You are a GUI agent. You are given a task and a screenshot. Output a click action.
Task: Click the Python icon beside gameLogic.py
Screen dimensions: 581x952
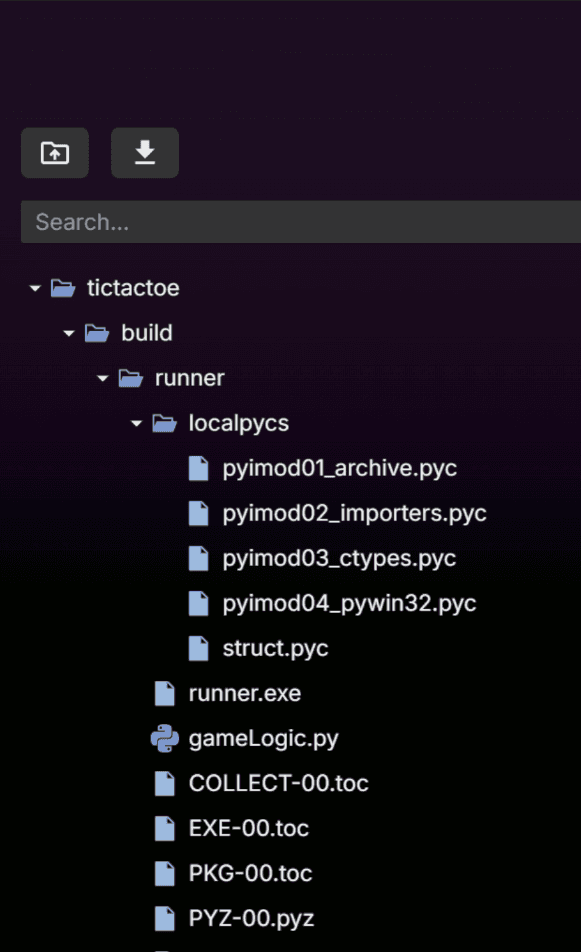coord(164,738)
